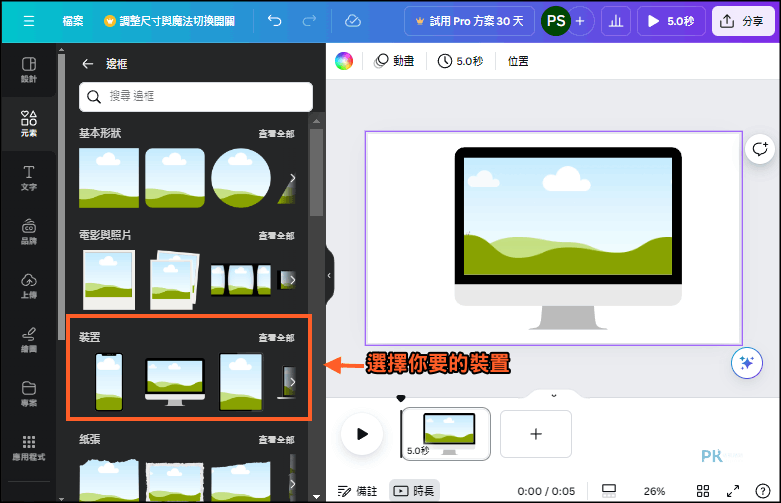Viewport: 781px width, 503px height.
Task: Select the single polaroid photo frame
Action: pyautogui.click(x=109, y=280)
